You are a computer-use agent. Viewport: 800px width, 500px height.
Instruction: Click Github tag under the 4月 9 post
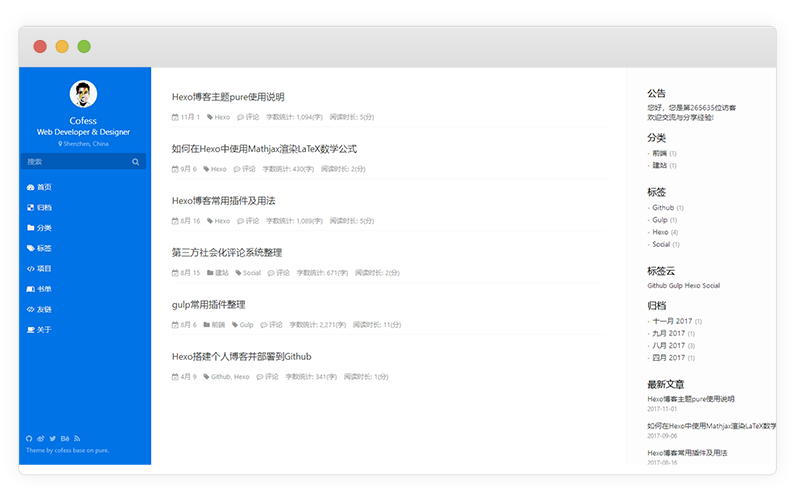(221, 377)
